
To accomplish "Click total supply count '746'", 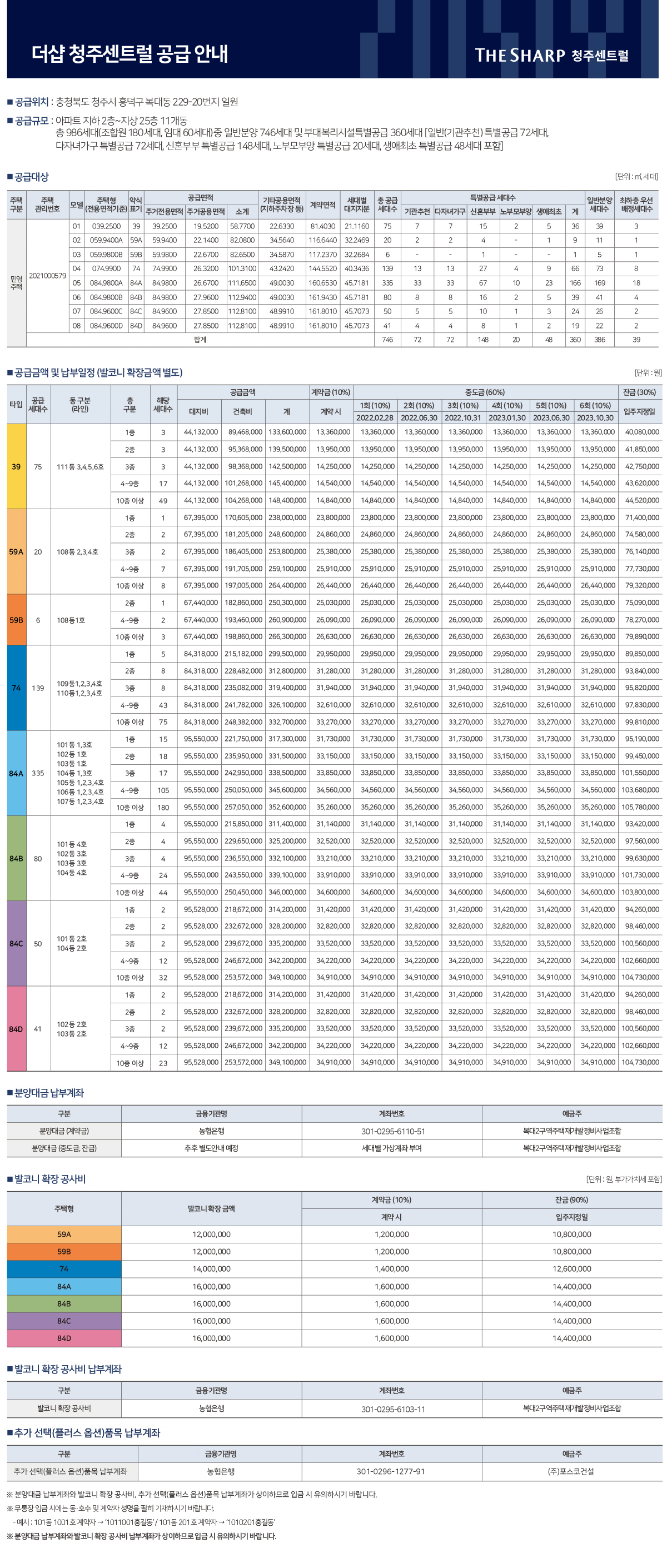I will pos(387,340).
